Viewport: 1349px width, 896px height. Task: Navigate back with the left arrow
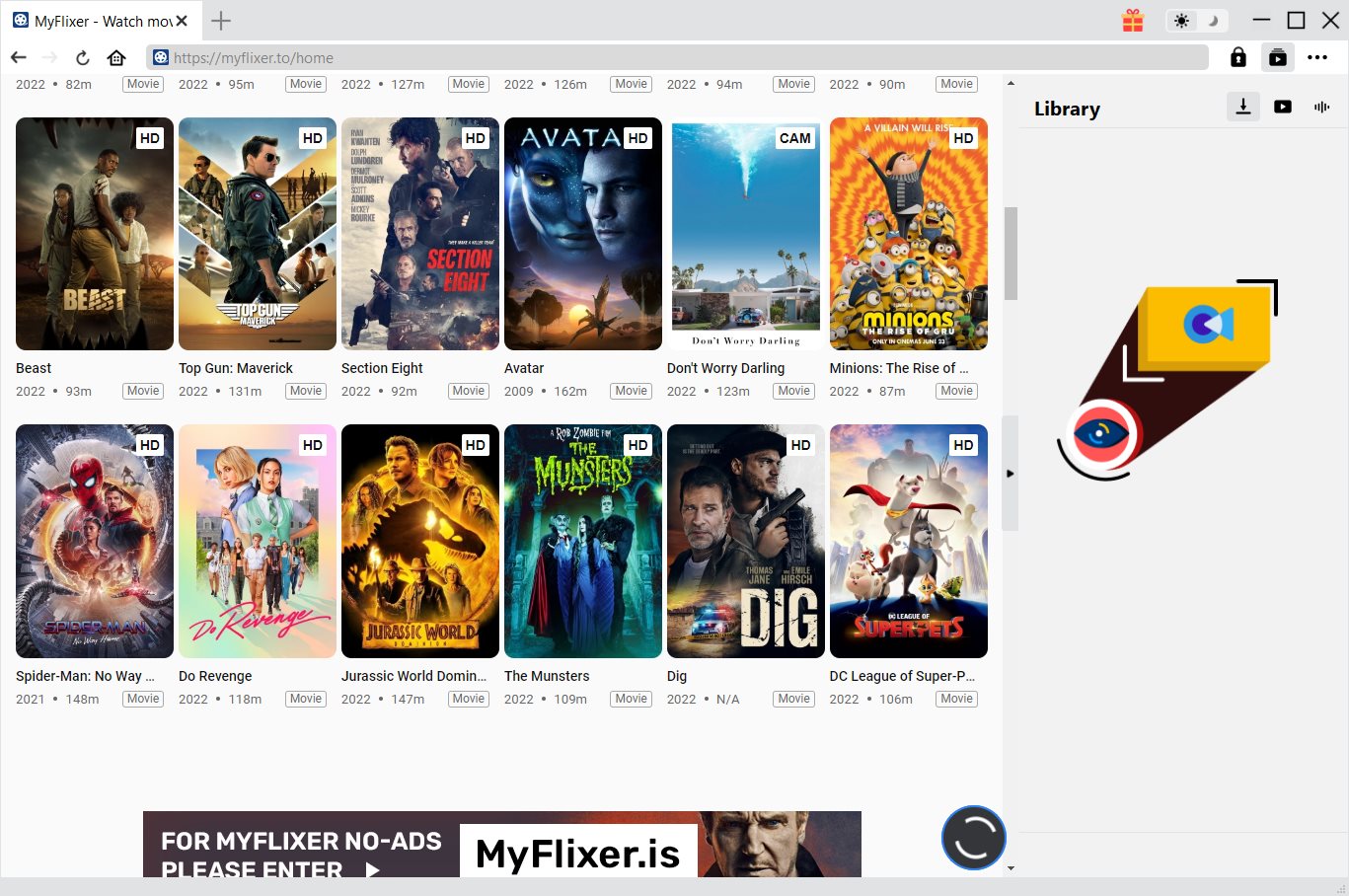click(18, 56)
